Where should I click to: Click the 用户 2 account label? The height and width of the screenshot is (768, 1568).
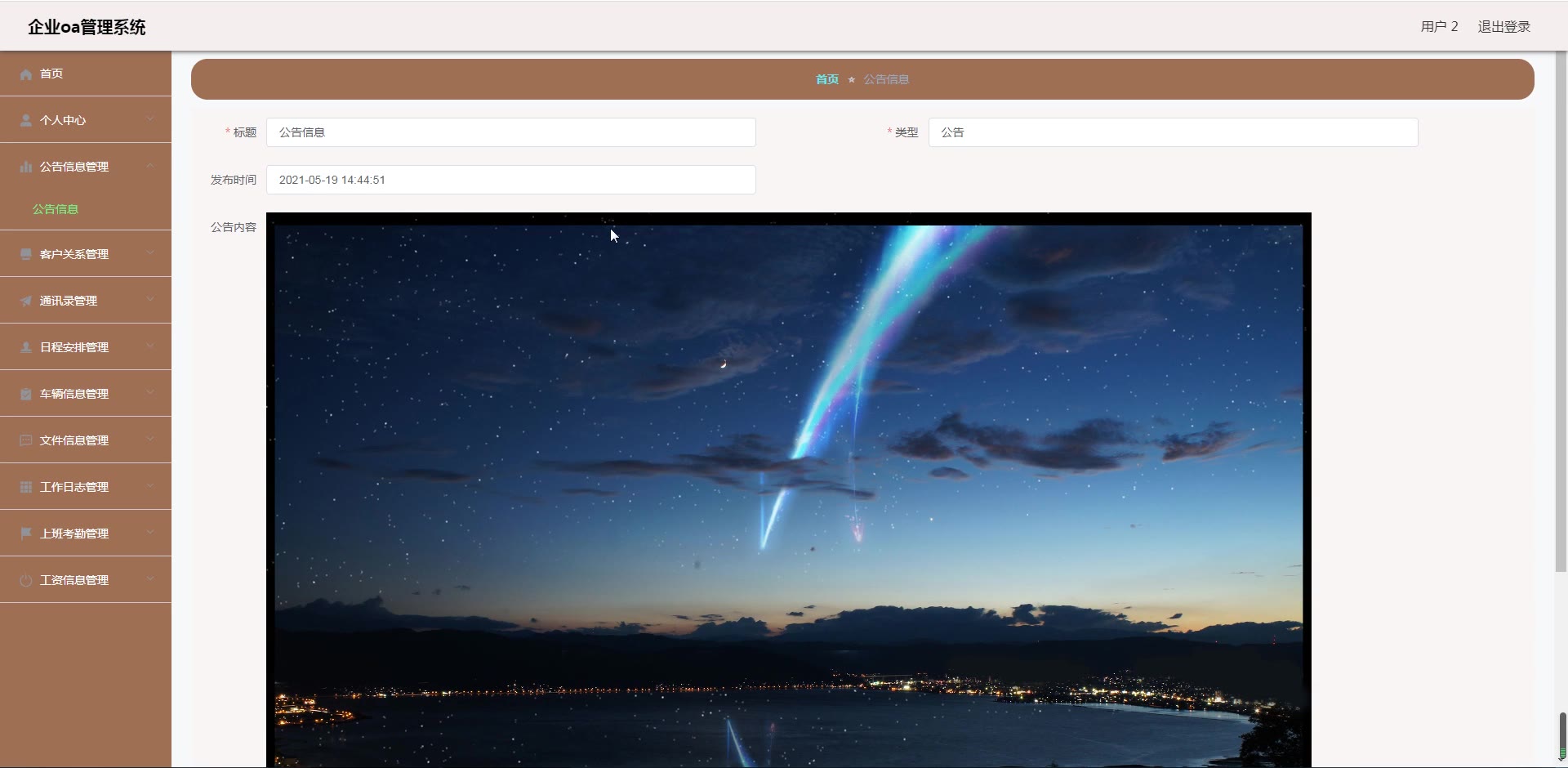(x=1439, y=27)
